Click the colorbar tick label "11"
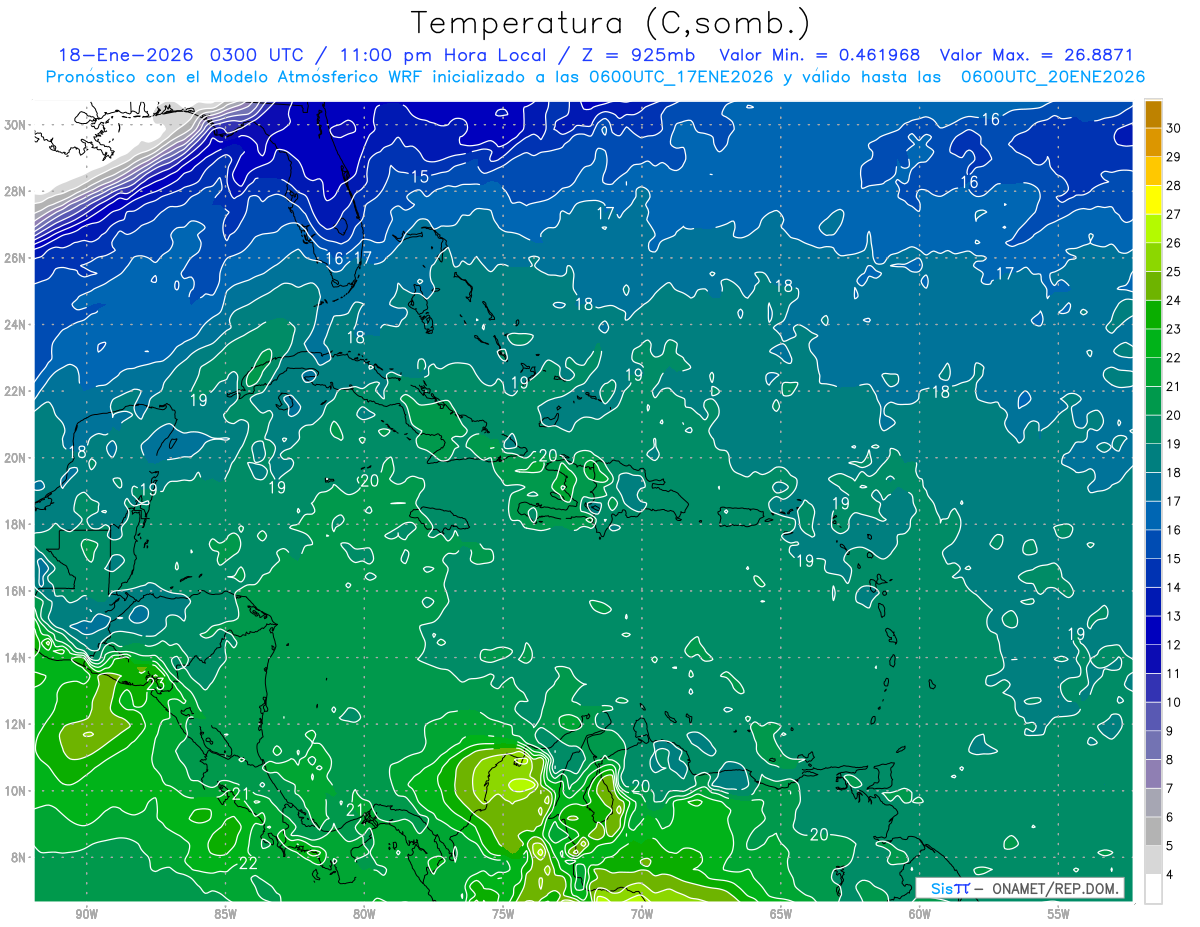 [x=1174, y=674]
